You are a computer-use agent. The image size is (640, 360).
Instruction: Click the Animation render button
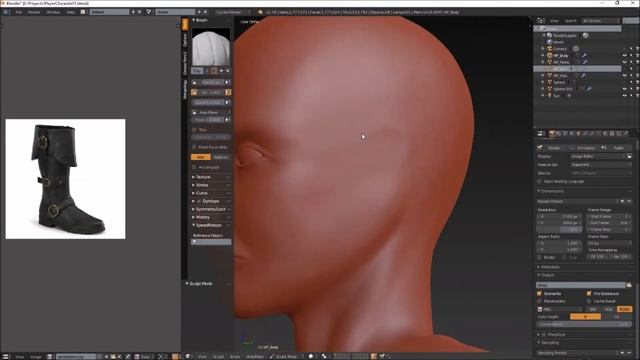pyautogui.click(x=584, y=148)
